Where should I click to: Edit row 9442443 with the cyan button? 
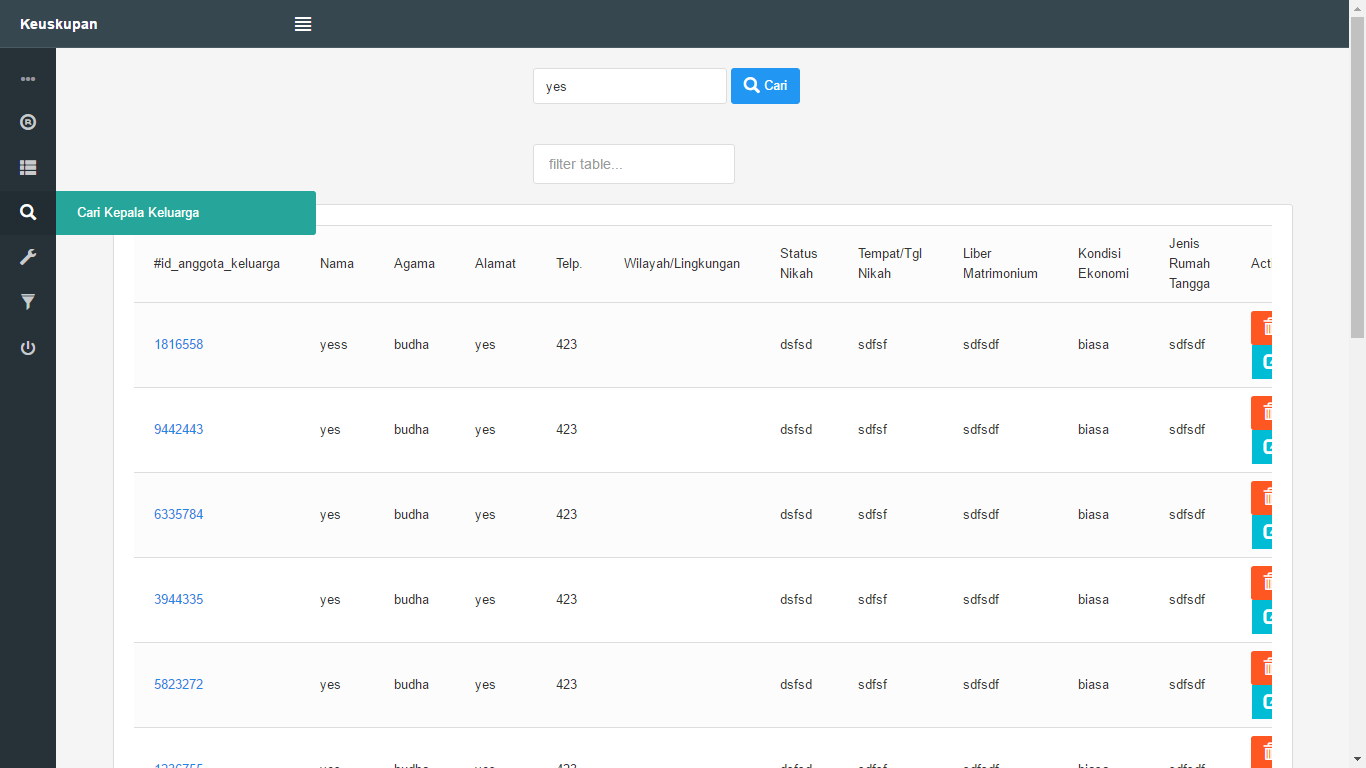pos(1262,447)
